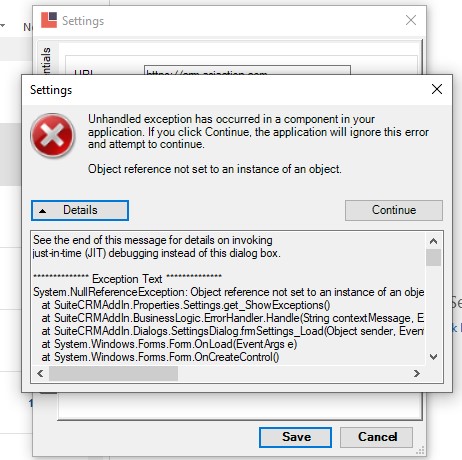
Task: Click the error message text
Action: (x=215, y=169)
